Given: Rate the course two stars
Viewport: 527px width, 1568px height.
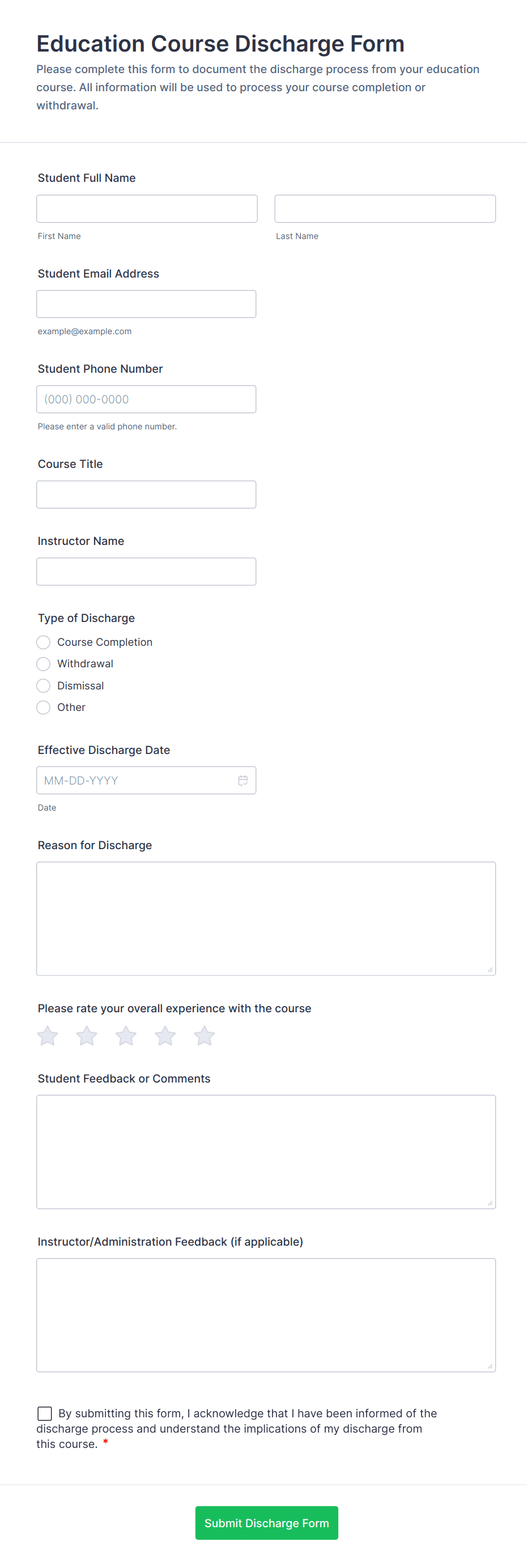Looking at the screenshot, I should [x=87, y=1036].
